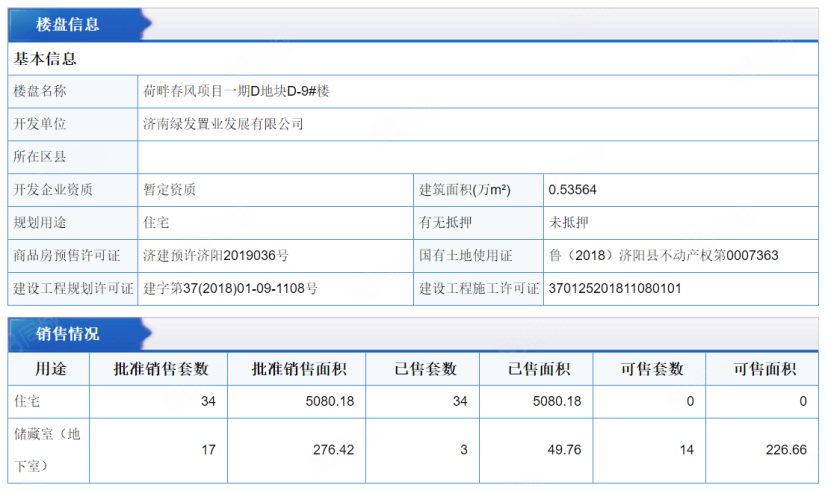Select storage approved units value 17
Viewport: 825px width, 491px height.
[208, 450]
